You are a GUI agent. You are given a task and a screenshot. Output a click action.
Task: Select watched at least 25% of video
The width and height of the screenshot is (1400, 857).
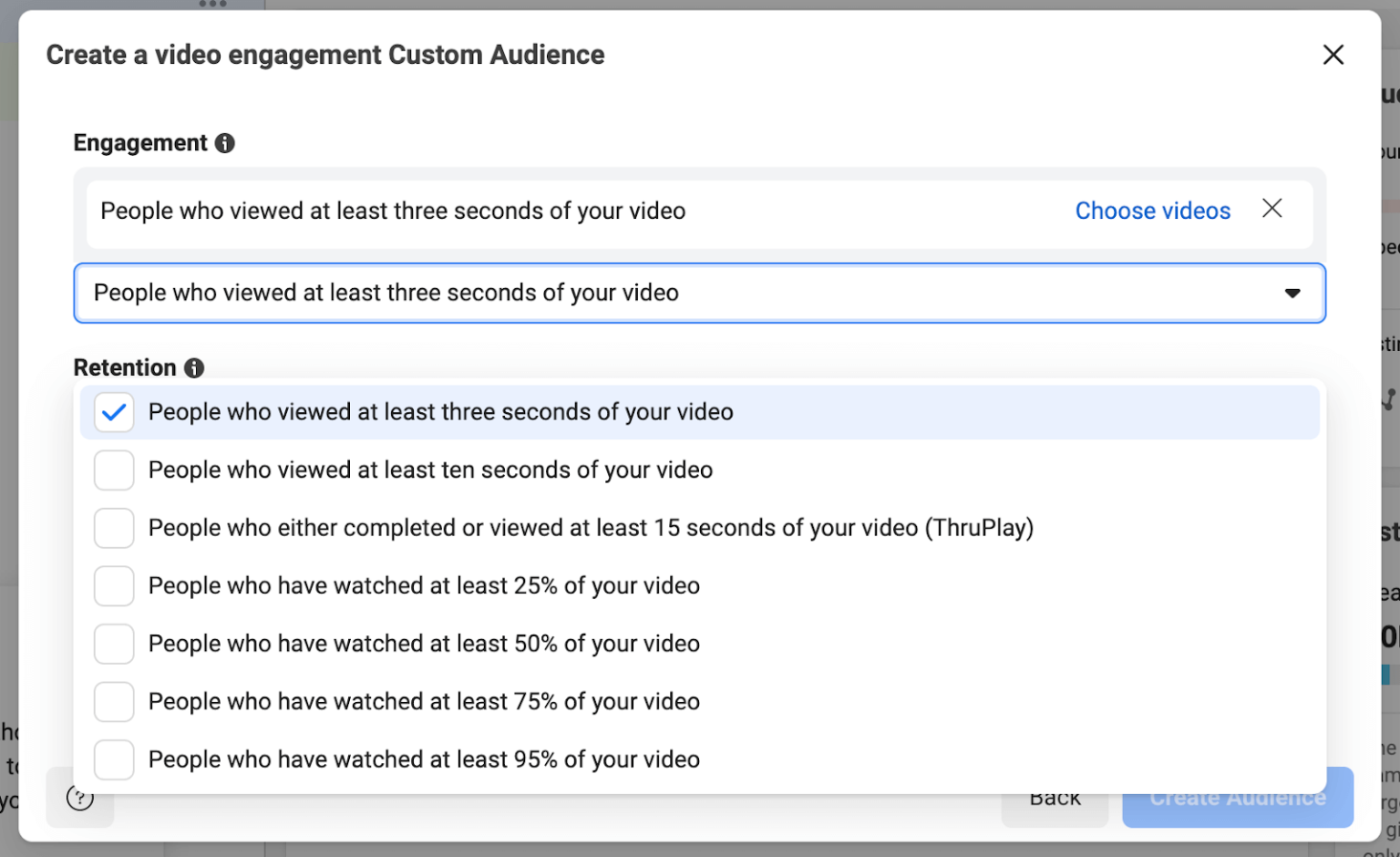(114, 585)
